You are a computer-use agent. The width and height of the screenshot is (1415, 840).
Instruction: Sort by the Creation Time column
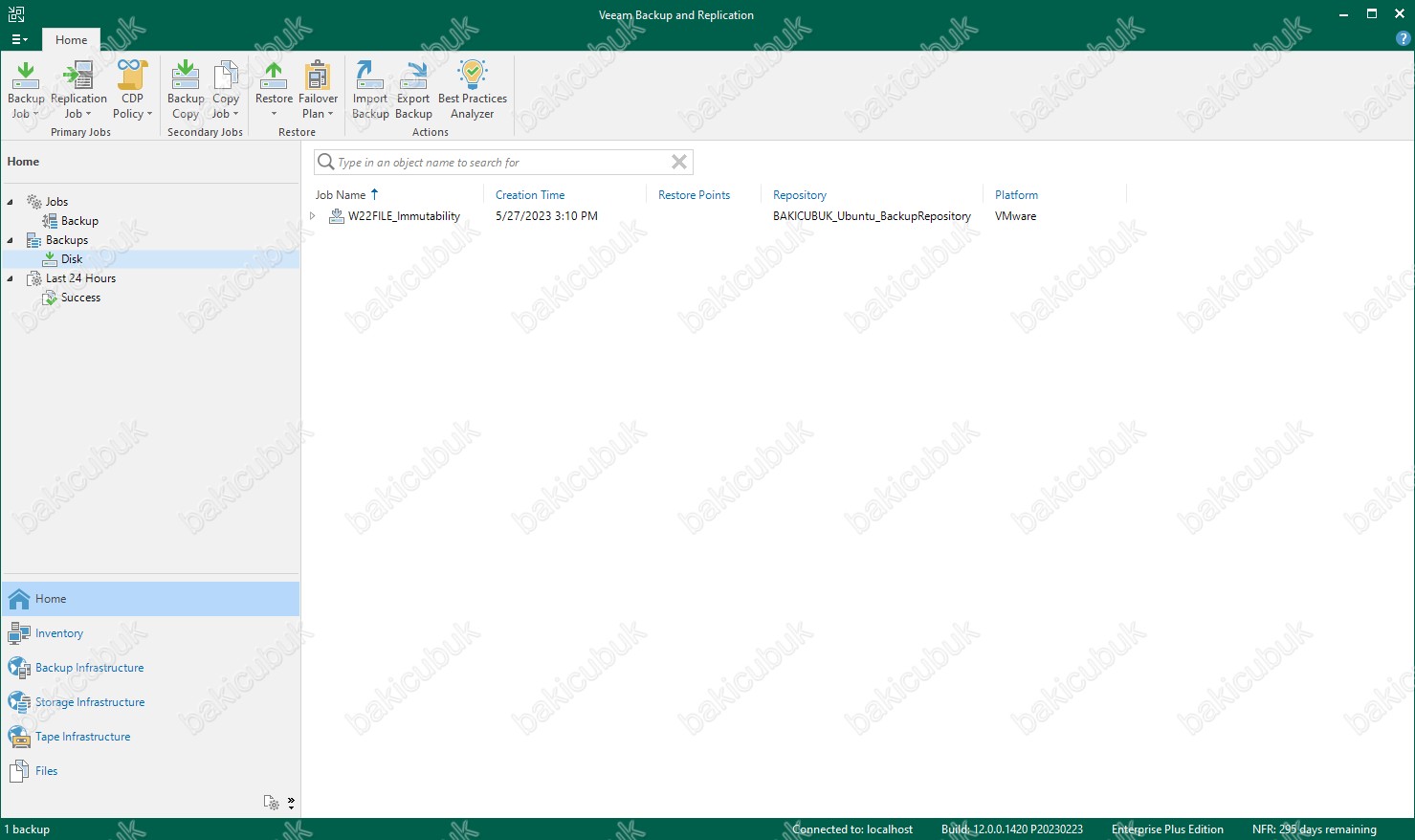pos(530,195)
